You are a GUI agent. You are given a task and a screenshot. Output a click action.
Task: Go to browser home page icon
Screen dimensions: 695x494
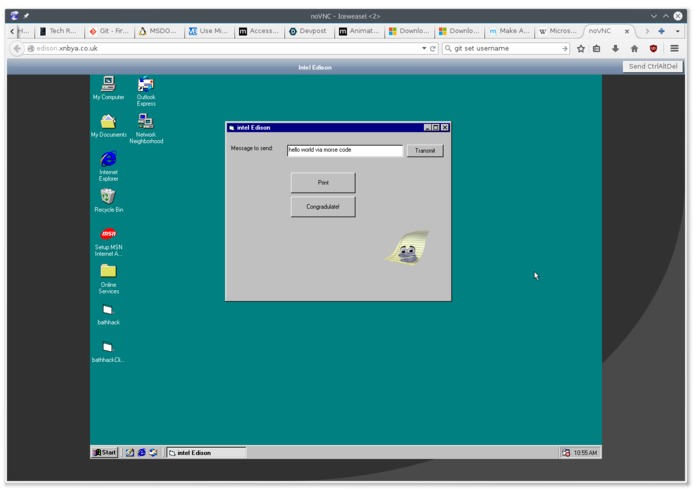[634, 49]
